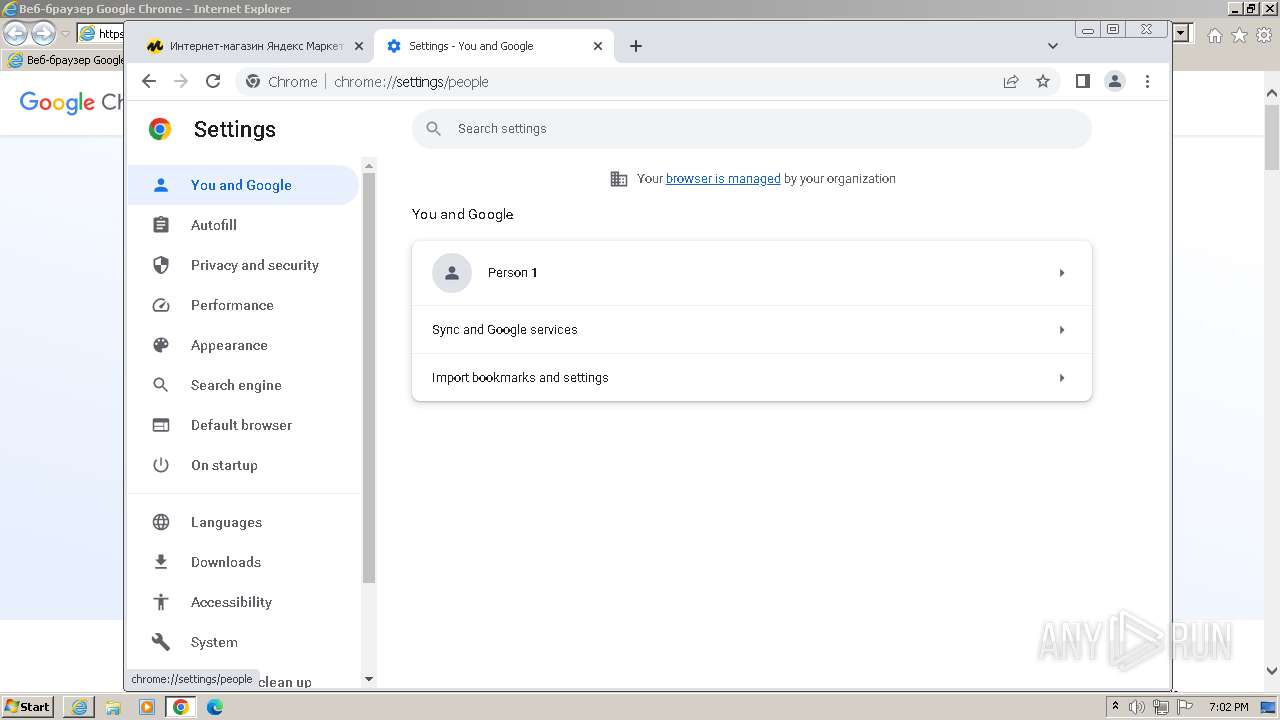Open Downloads settings label

(x=226, y=562)
